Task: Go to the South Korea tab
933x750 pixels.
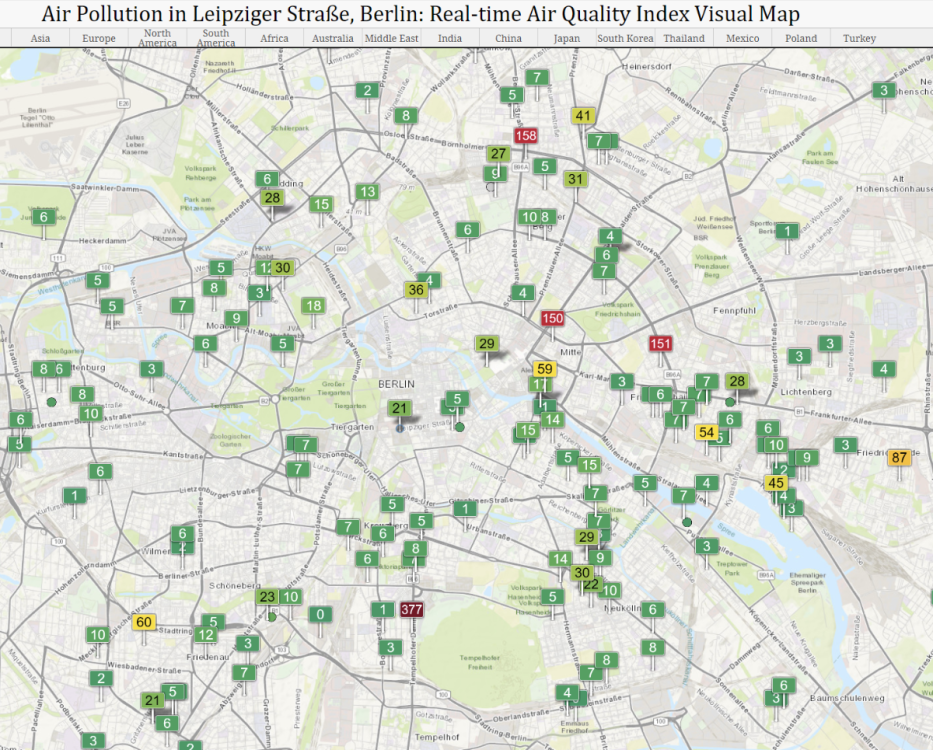Action: pyautogui.click(x=625, y=38)
